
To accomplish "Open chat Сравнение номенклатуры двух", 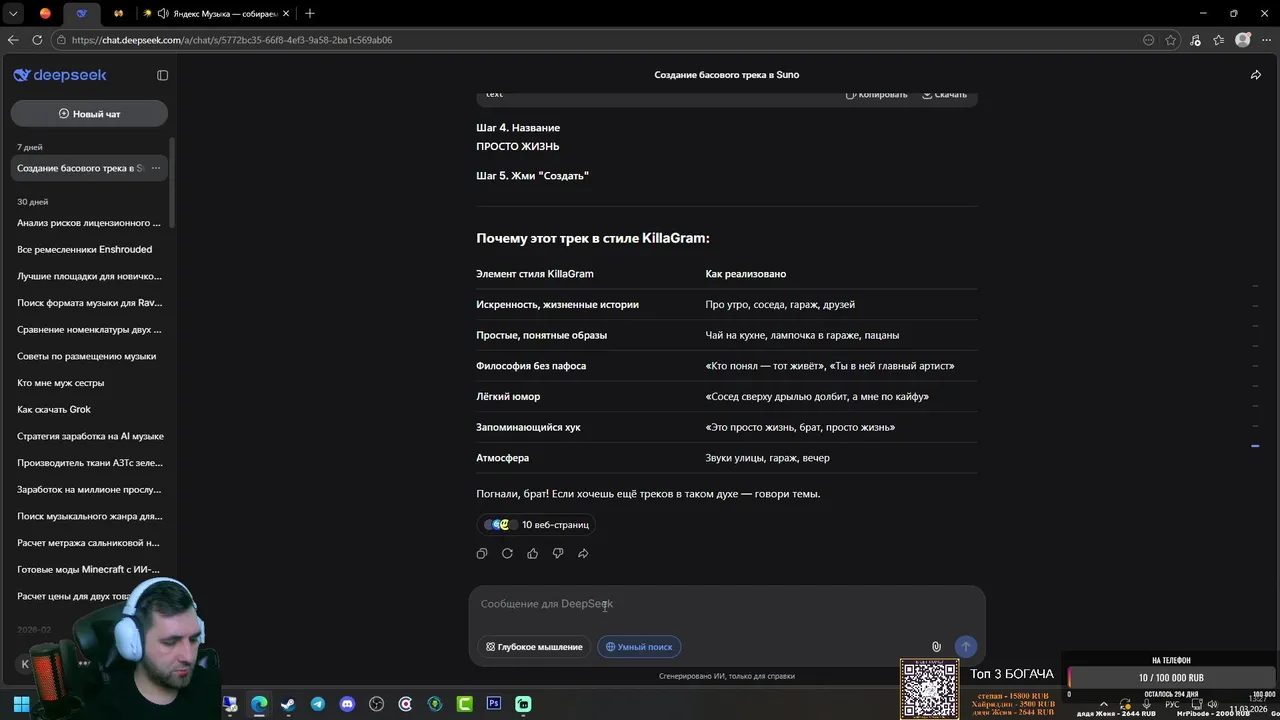I will point(89,329).
